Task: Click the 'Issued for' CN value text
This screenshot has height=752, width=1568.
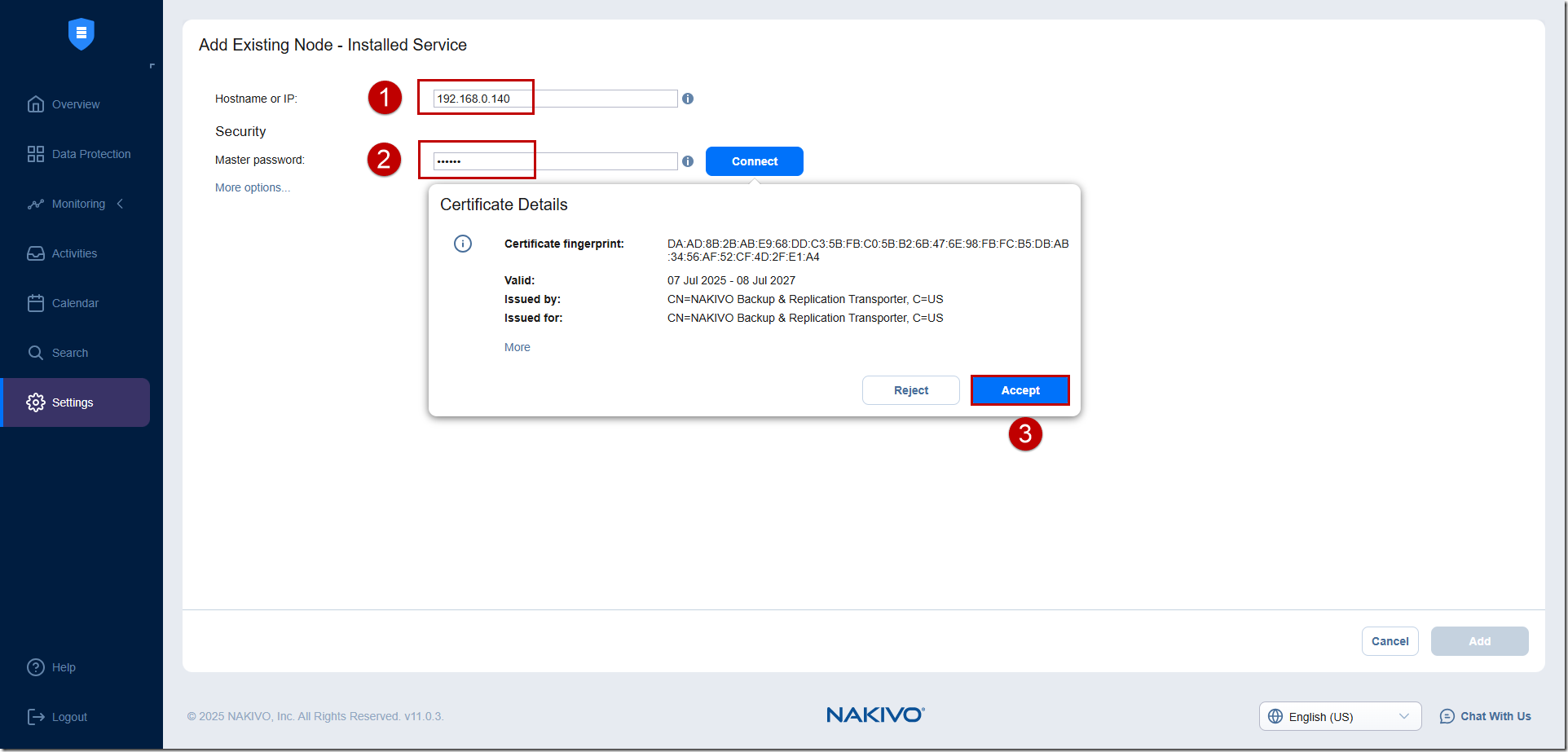Action: click(x=805, y=318)
